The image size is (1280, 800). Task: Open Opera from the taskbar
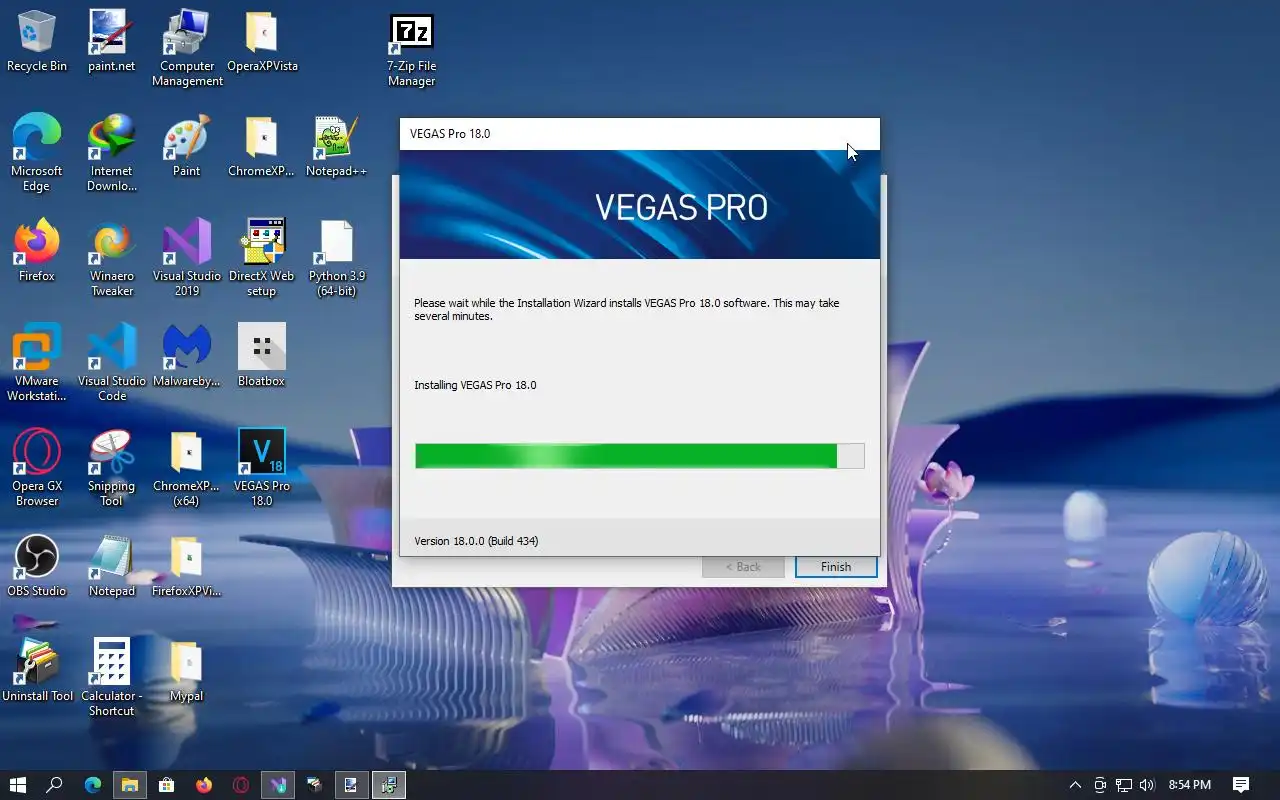(241, 785)
